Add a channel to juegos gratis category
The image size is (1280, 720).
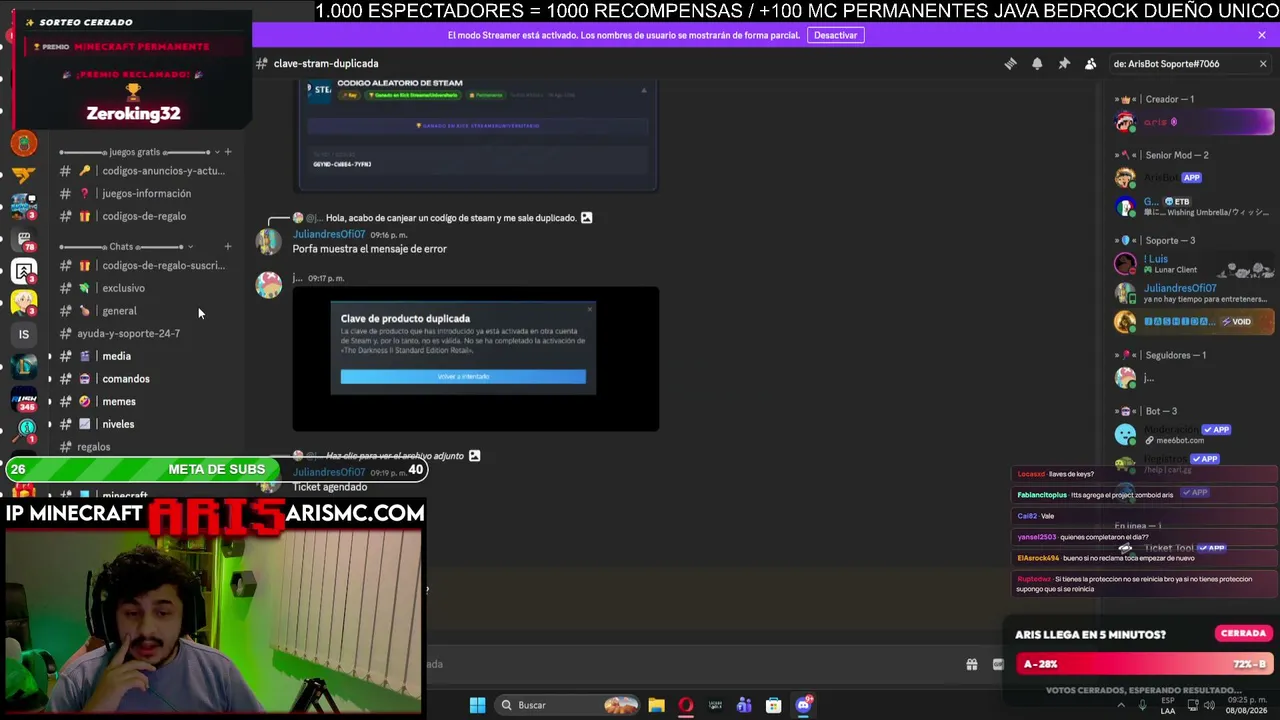click(228, 152)
